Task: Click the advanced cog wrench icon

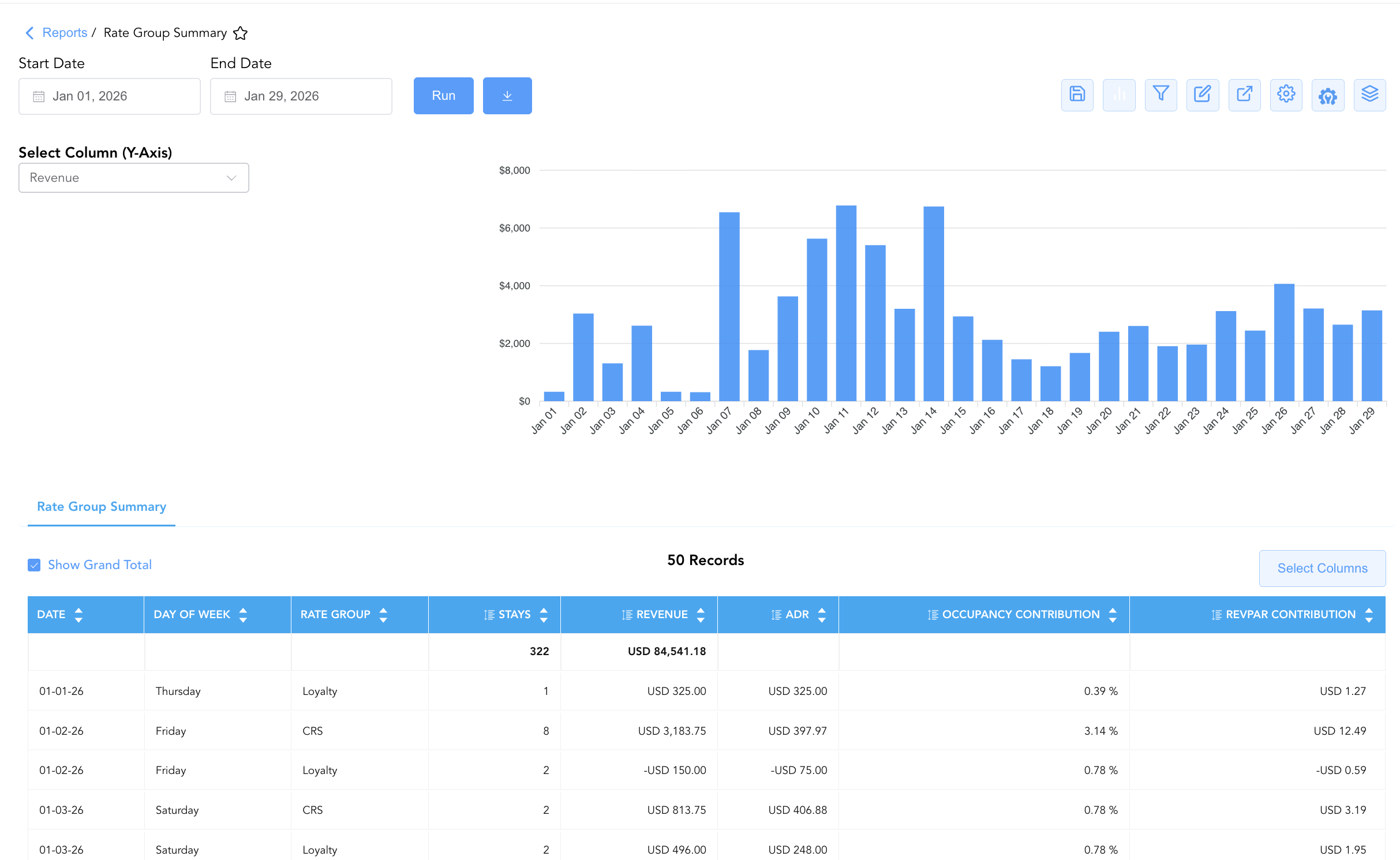Action: (x=1328, y=95)
